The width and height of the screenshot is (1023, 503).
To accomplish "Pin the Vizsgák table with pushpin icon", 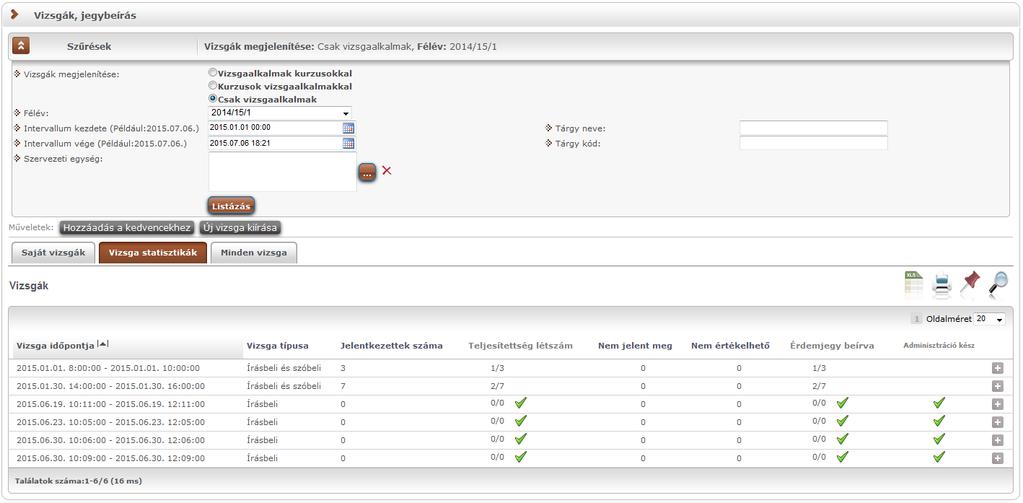I will 971,283.
